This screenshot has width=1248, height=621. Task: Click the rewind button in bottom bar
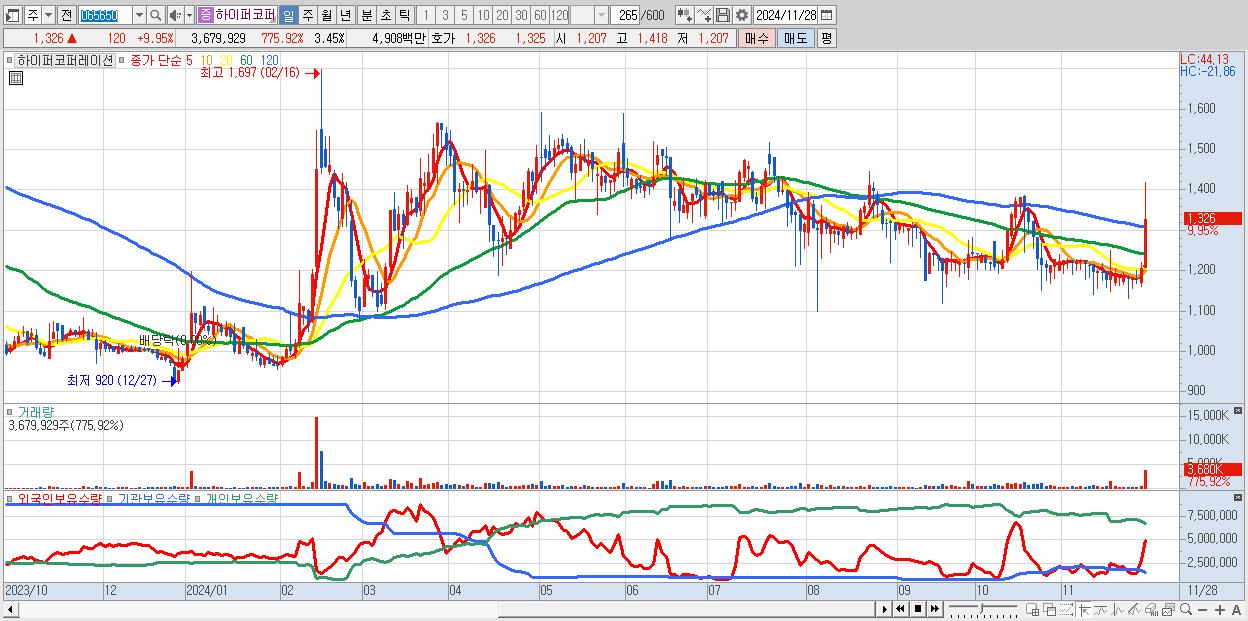900,609
